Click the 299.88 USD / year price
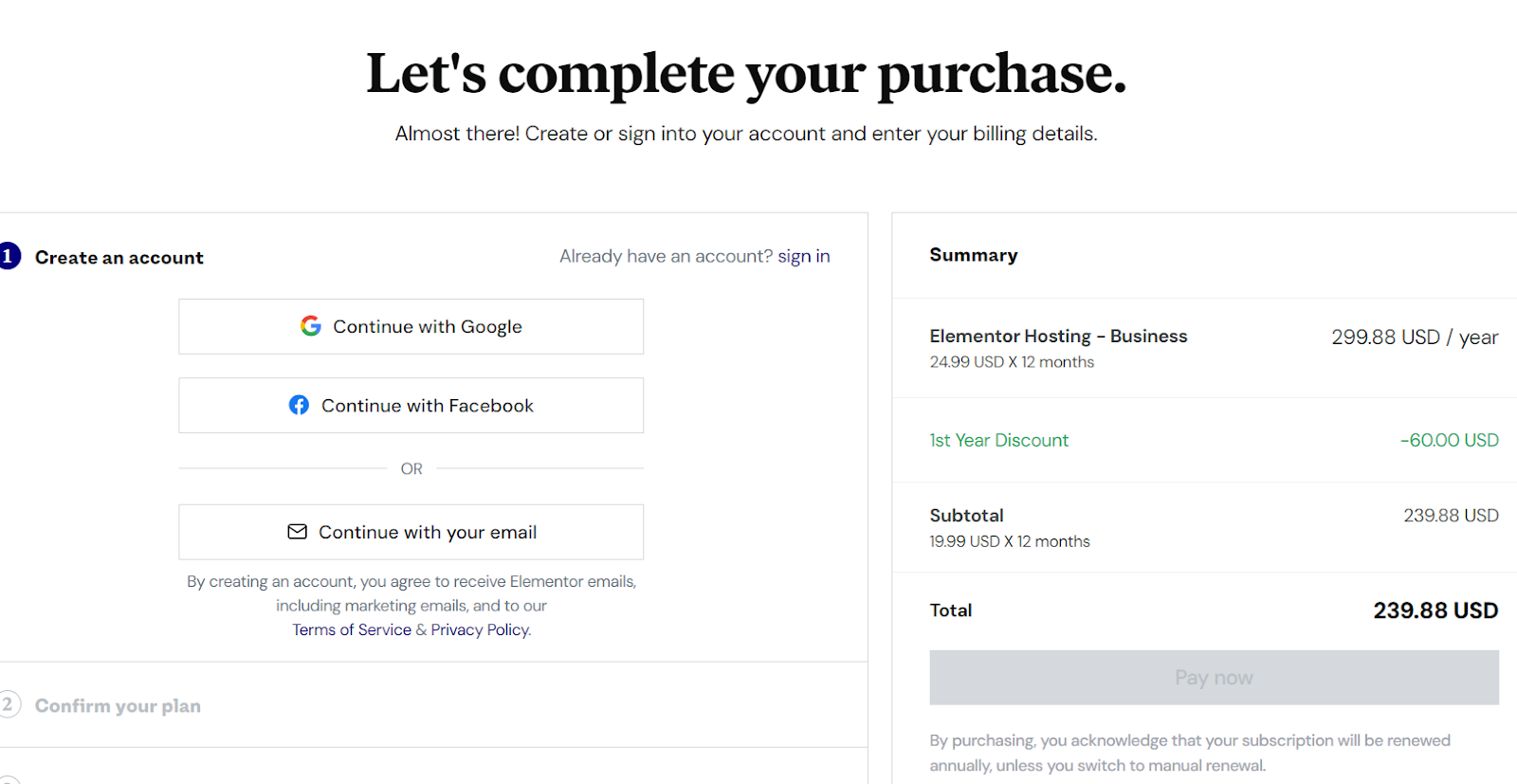The width and height of the screenshot is (1517, 784). coord(1415,337)
